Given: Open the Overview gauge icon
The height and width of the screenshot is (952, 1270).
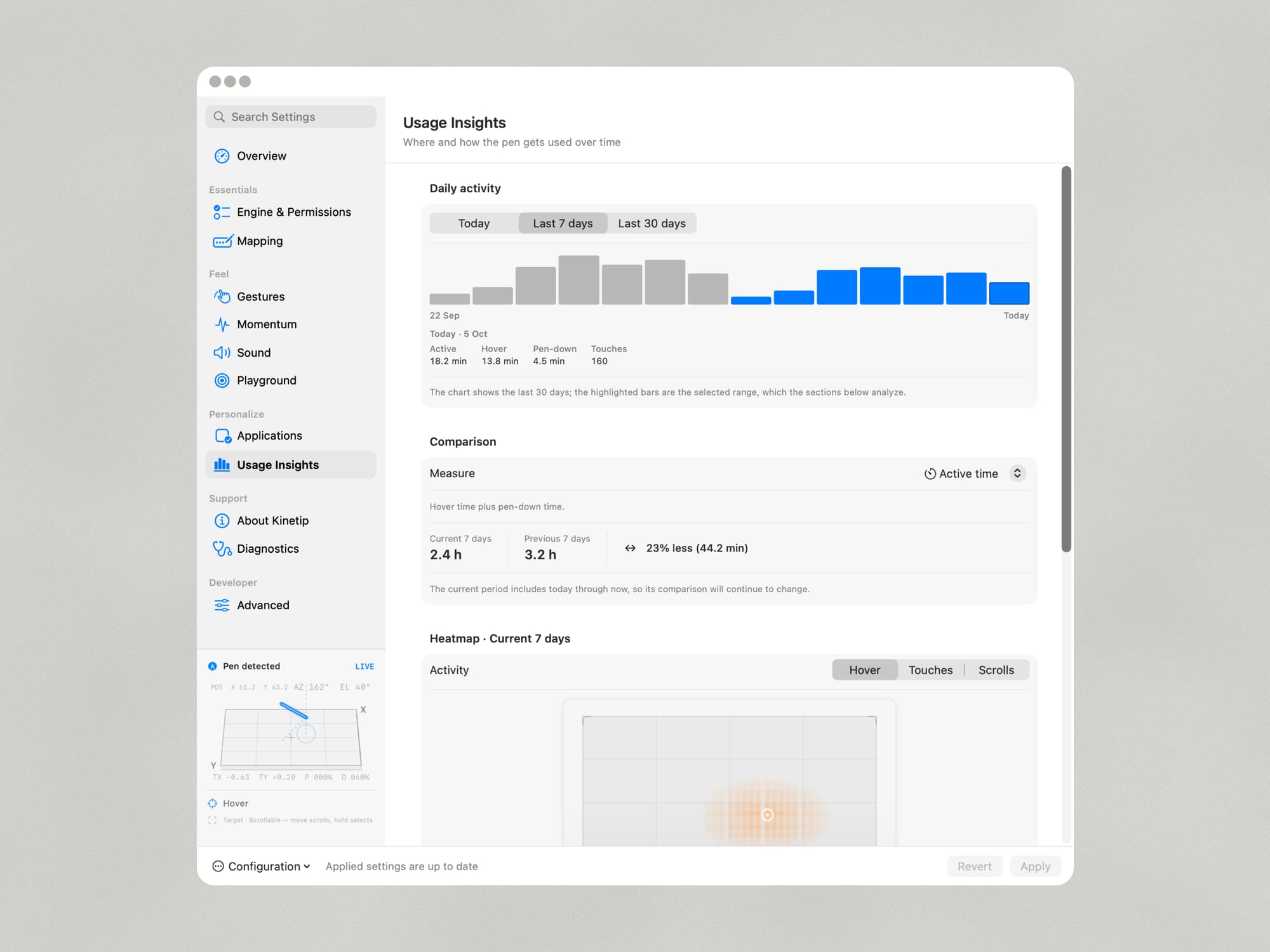Looking at the screenshot, I should [x=222, y=156].
